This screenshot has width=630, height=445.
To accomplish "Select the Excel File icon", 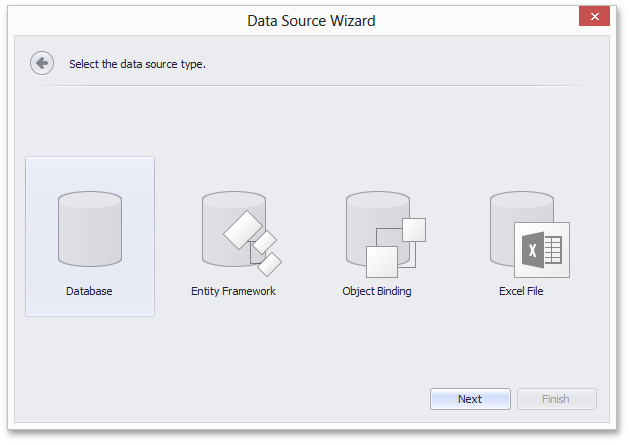I will 530,234.
